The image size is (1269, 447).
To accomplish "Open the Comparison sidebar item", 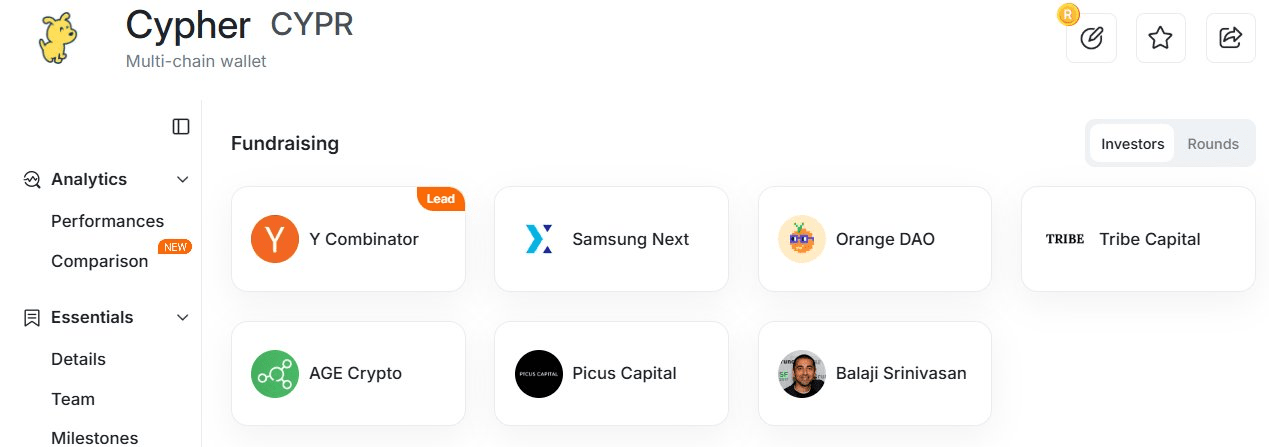I will (x=99, y=261).
